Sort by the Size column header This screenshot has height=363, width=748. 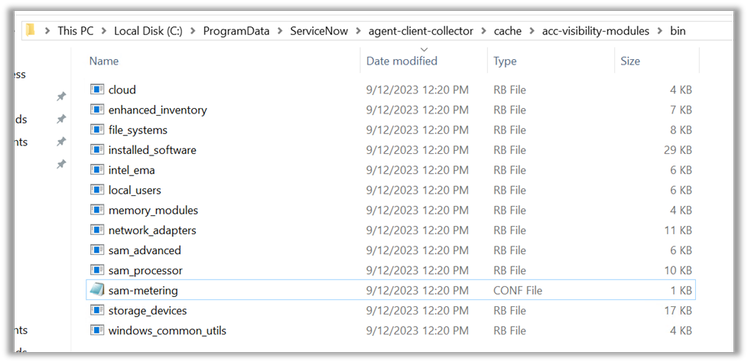pos(630,61)
